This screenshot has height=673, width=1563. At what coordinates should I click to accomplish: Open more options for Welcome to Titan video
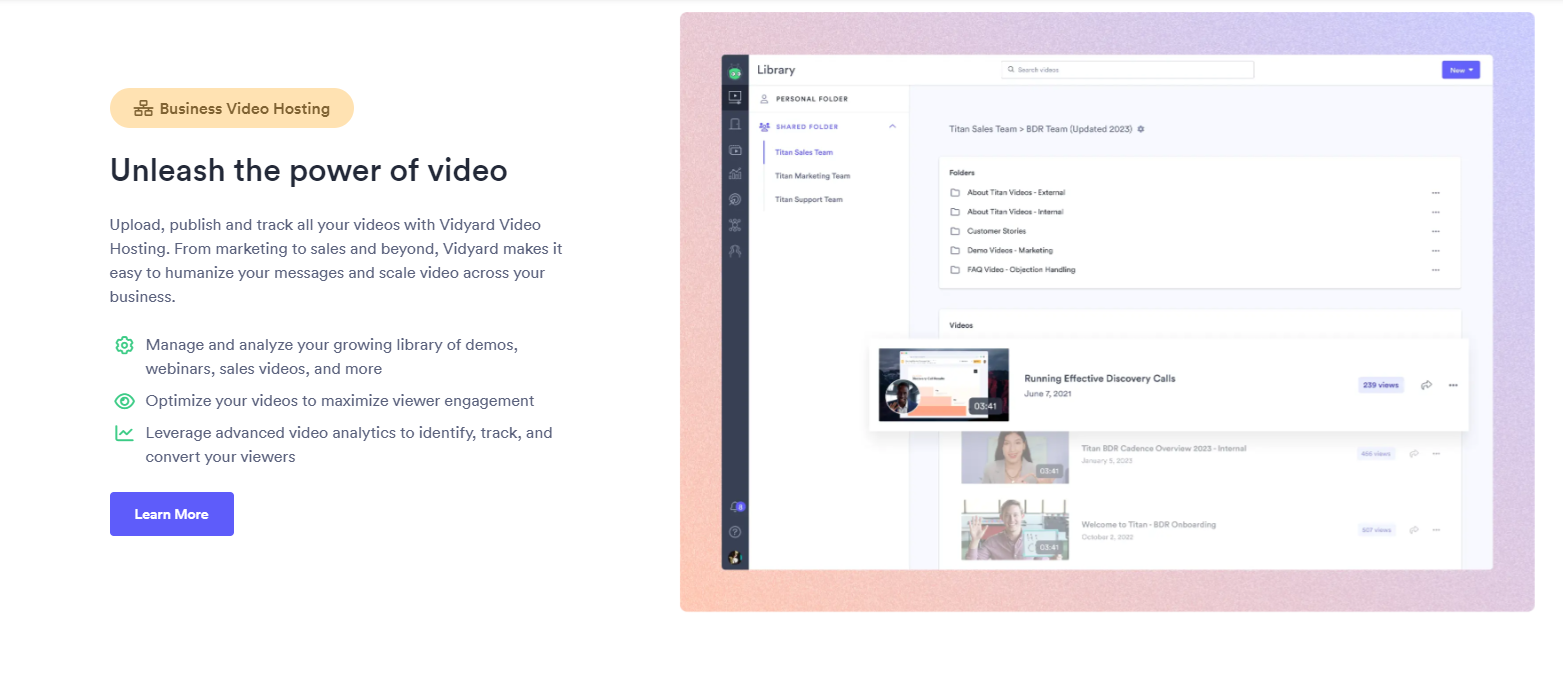point(1436,530)
